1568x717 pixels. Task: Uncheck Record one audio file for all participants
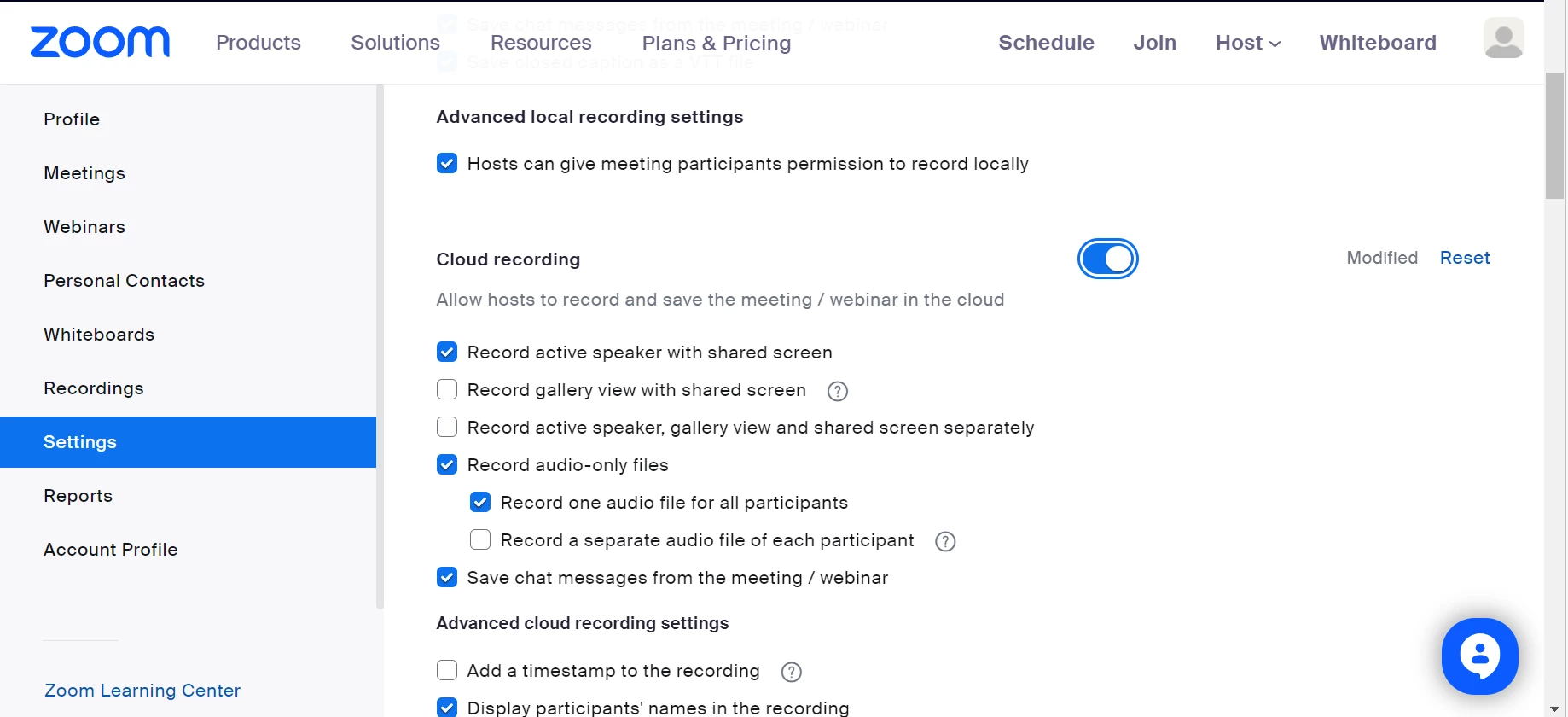(480, 502)
